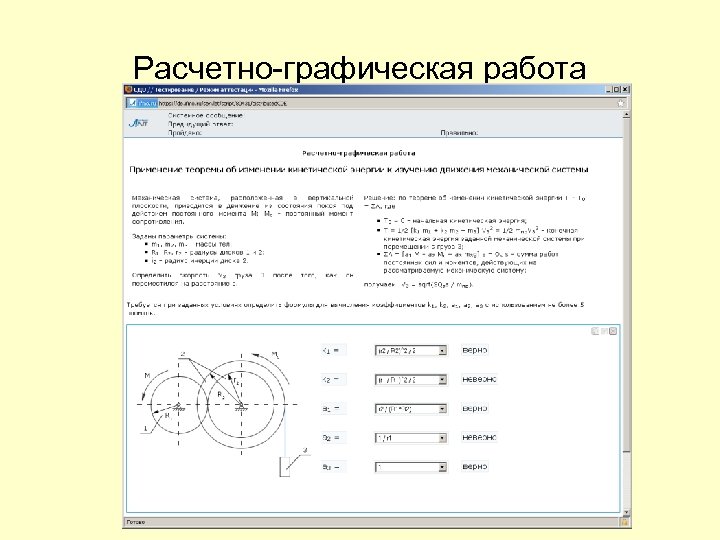Open the a3 dropdown showing 1
720x540 pixels.
tap(411, 467)
